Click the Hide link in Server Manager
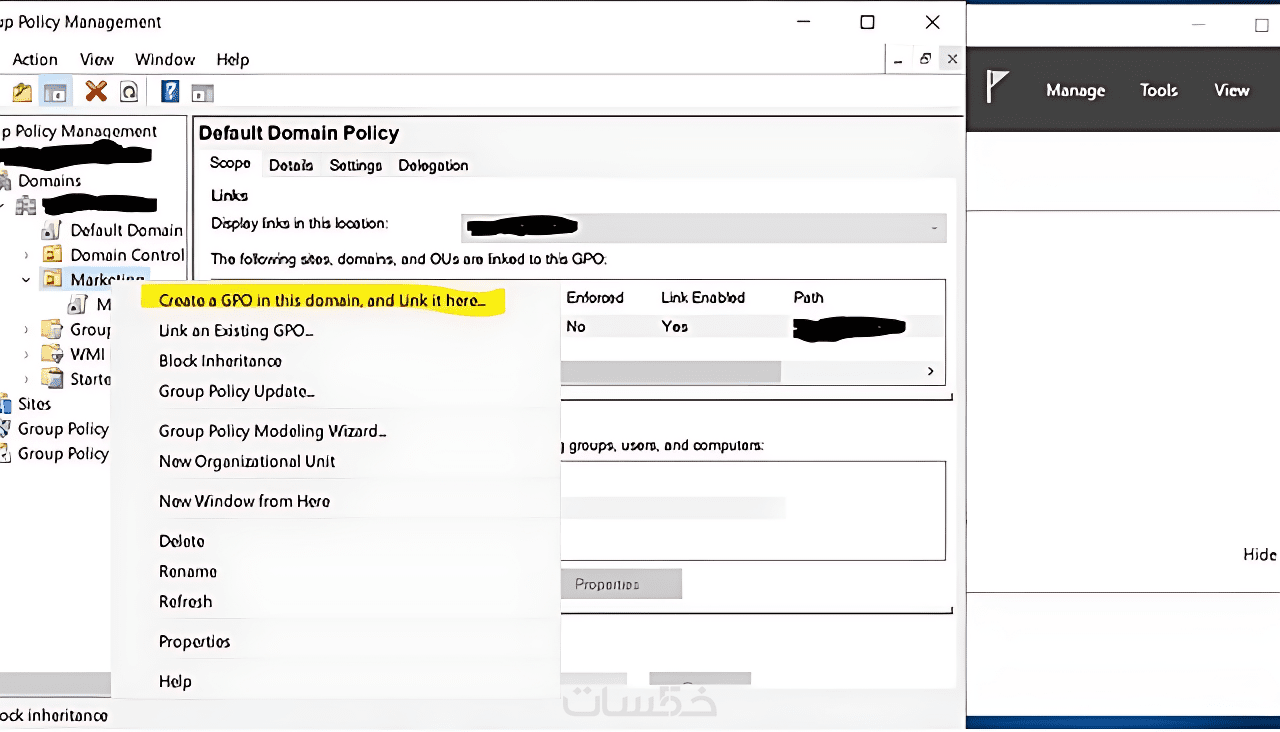The image size is (1280, 732). (x=1260, y=554)
